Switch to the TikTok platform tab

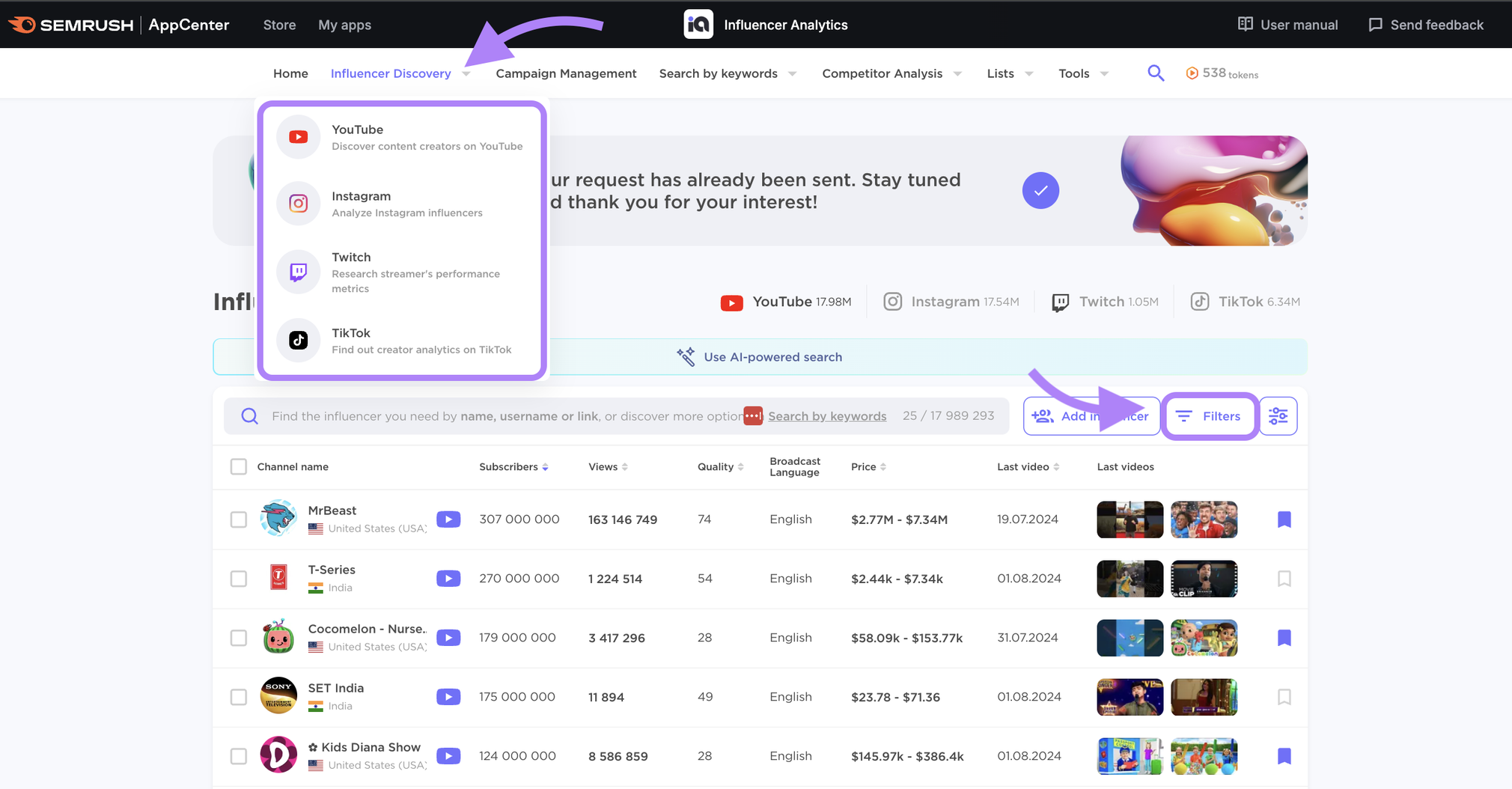coord(1246,302)
